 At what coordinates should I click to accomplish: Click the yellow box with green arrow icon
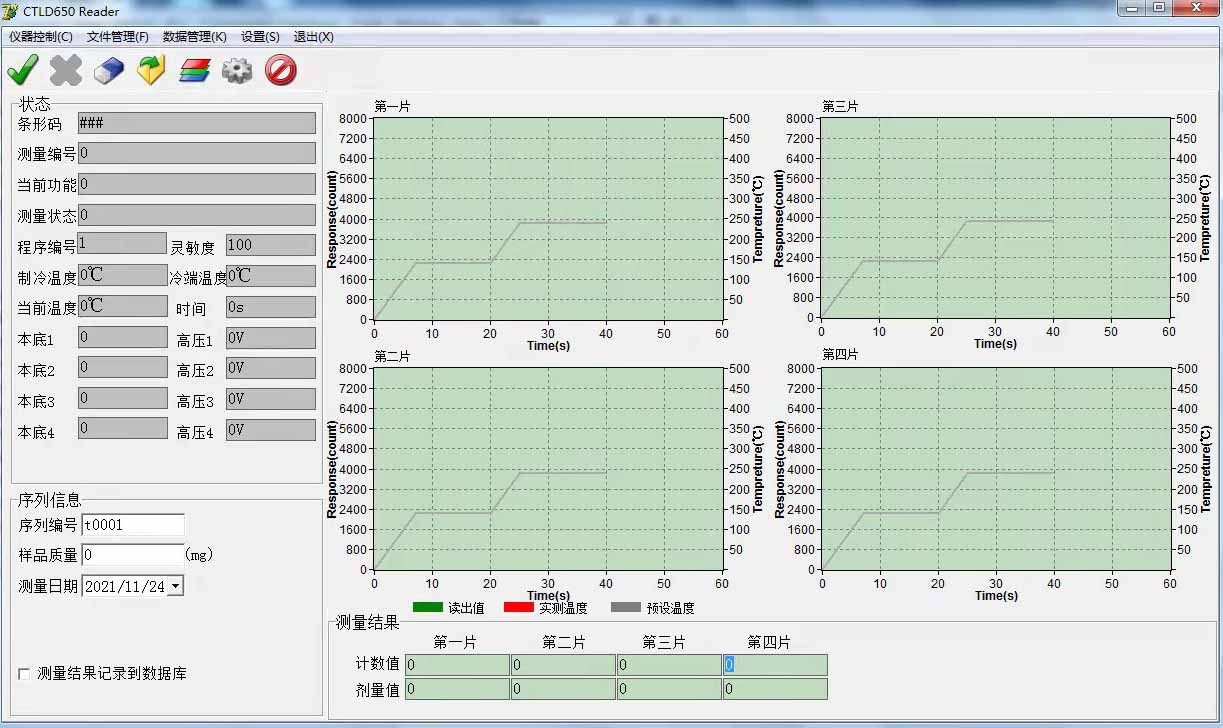pos(151,70)
